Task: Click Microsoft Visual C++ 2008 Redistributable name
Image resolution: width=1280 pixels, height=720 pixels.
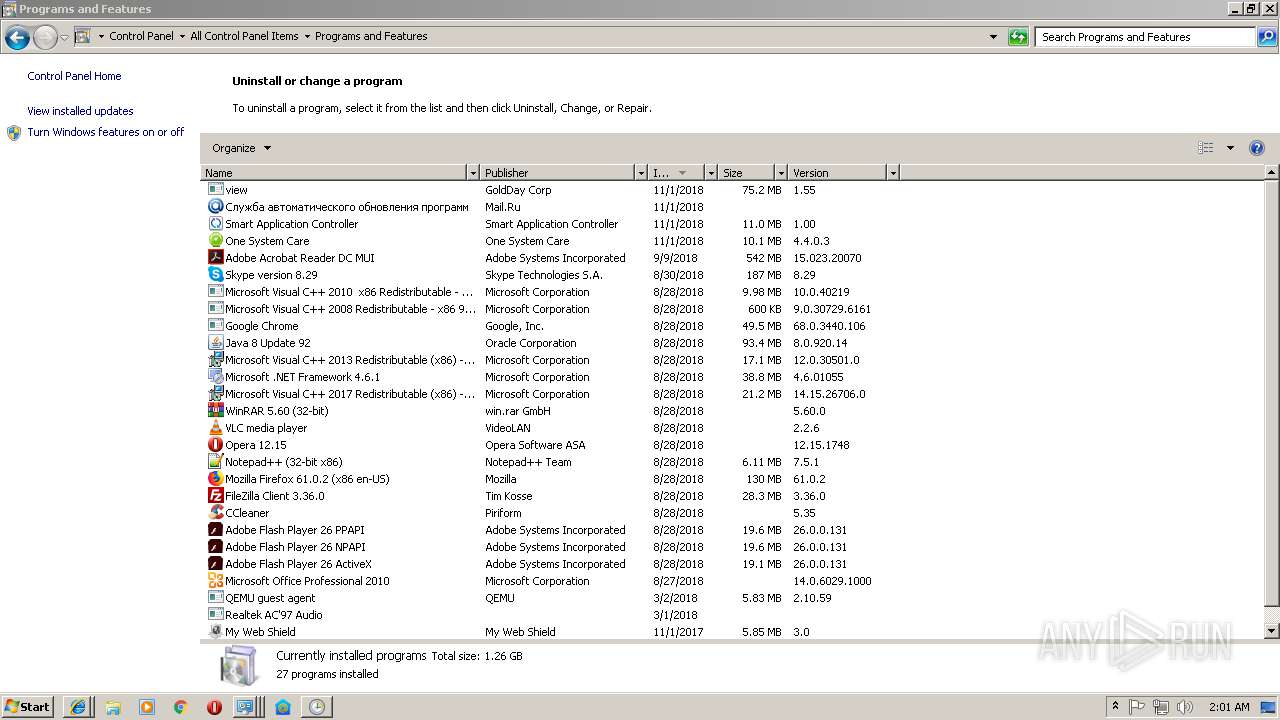Action: [x=350, y=309]
